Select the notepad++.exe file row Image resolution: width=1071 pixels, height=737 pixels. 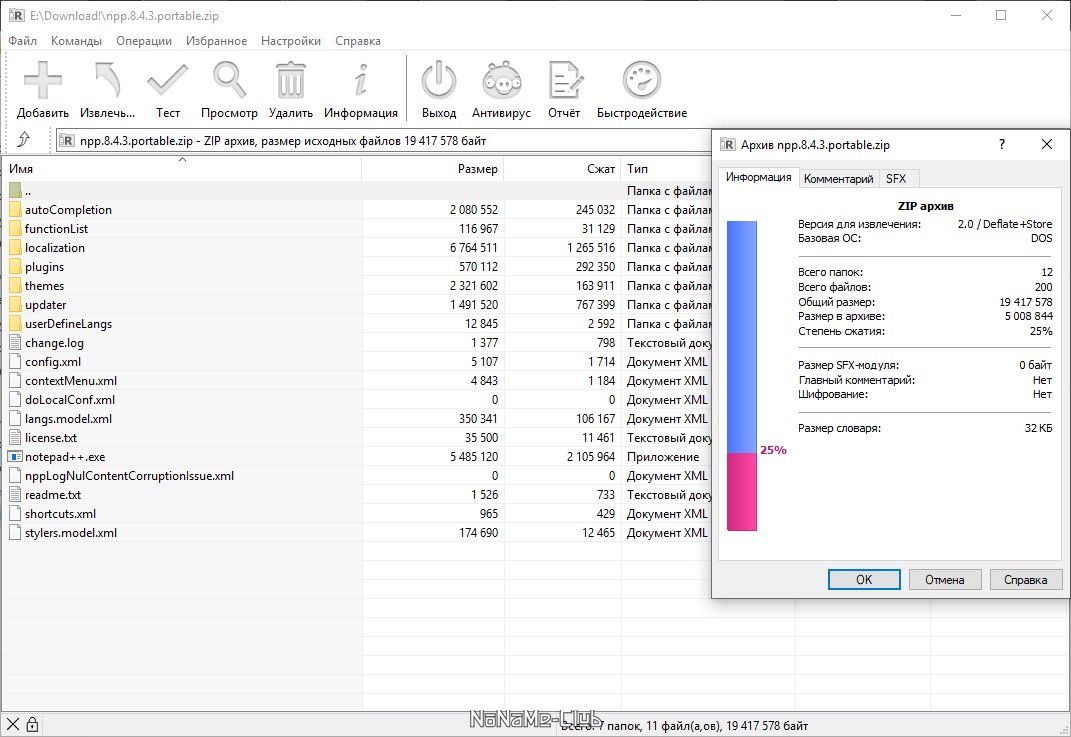point(355,456)
